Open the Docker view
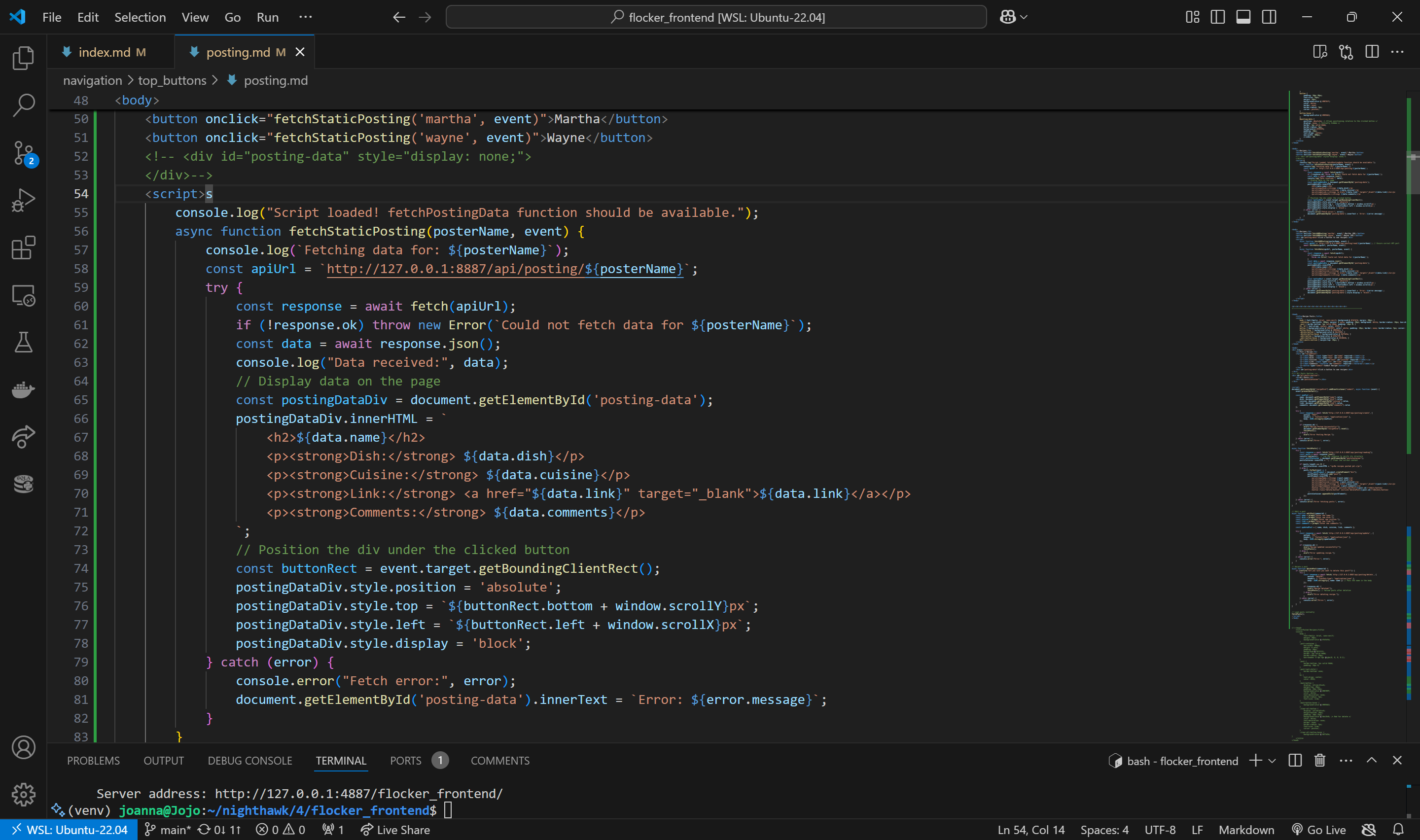The width and height of the screenshot is (1420, 840). click(x=23, y=390)
